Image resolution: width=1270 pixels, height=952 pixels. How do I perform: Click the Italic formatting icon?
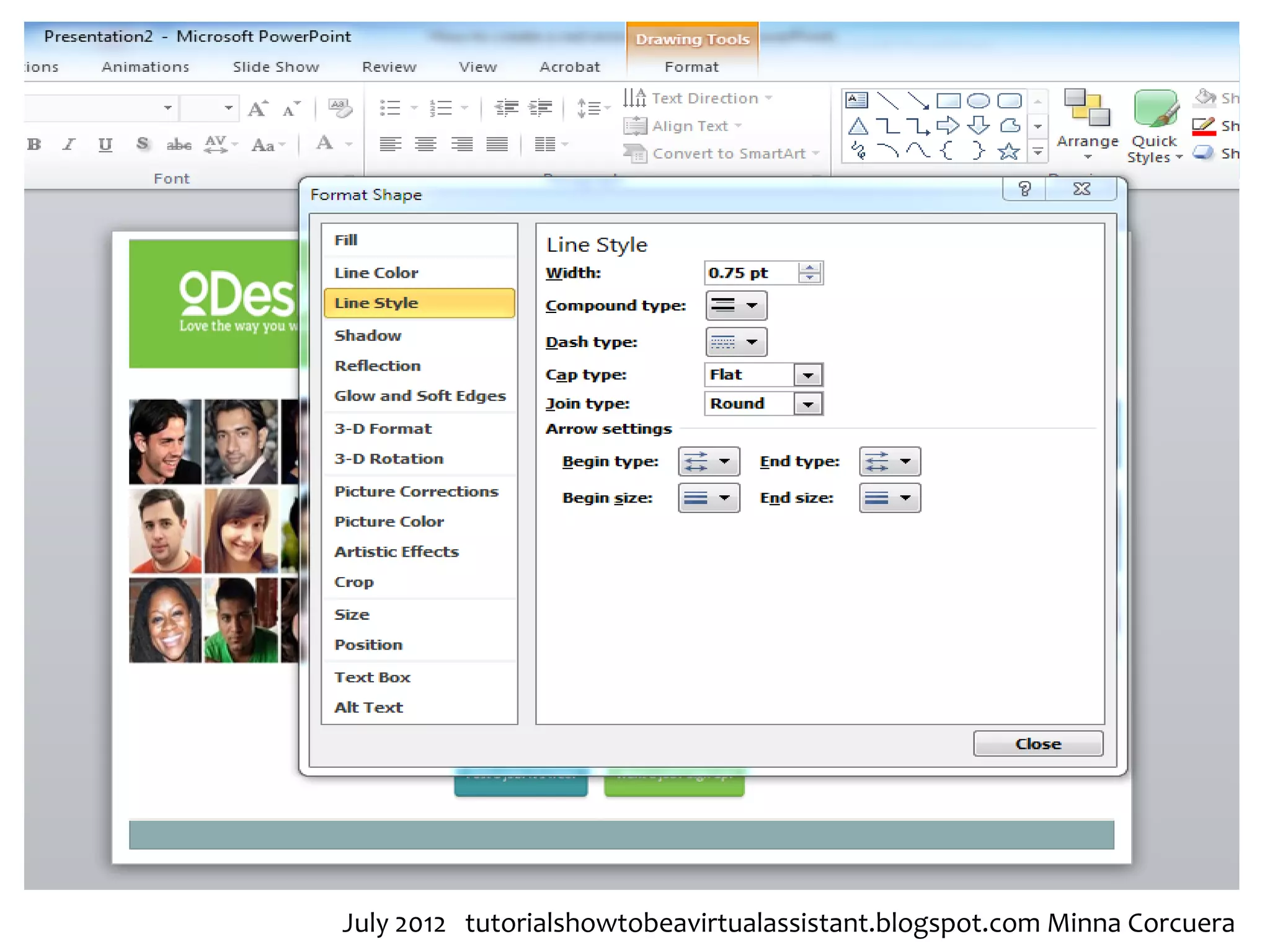pos(69,144)
